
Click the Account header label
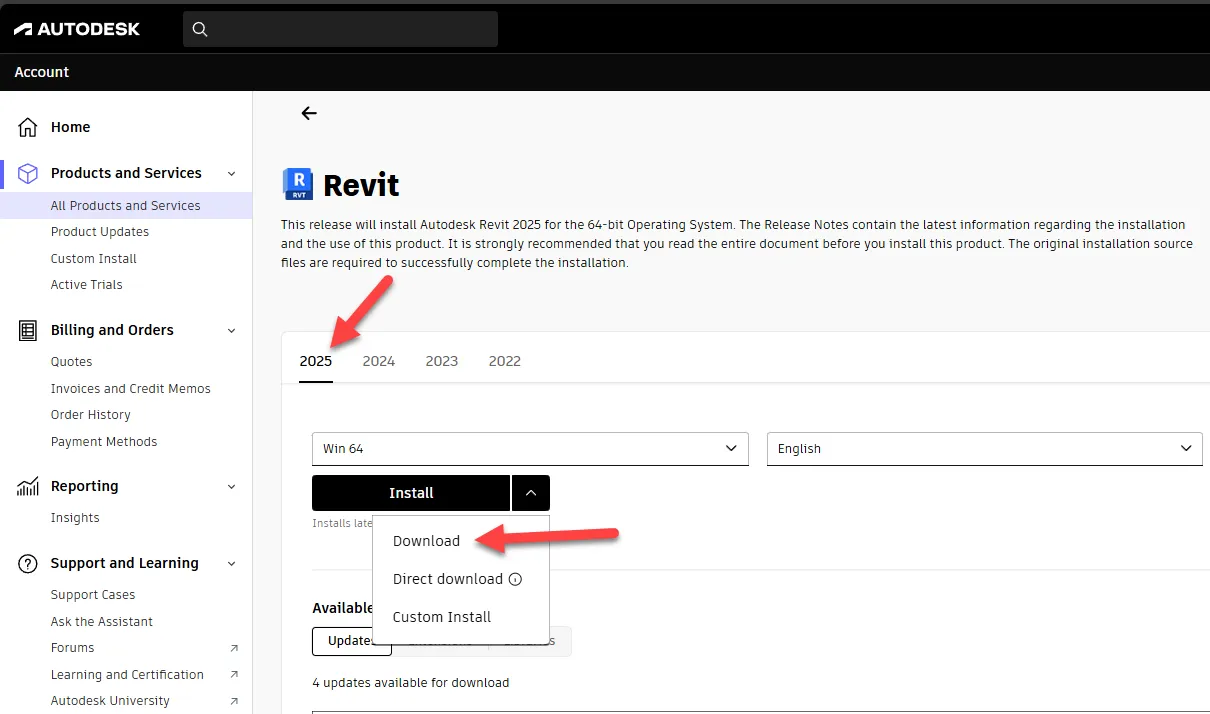(x=42, y=72)
